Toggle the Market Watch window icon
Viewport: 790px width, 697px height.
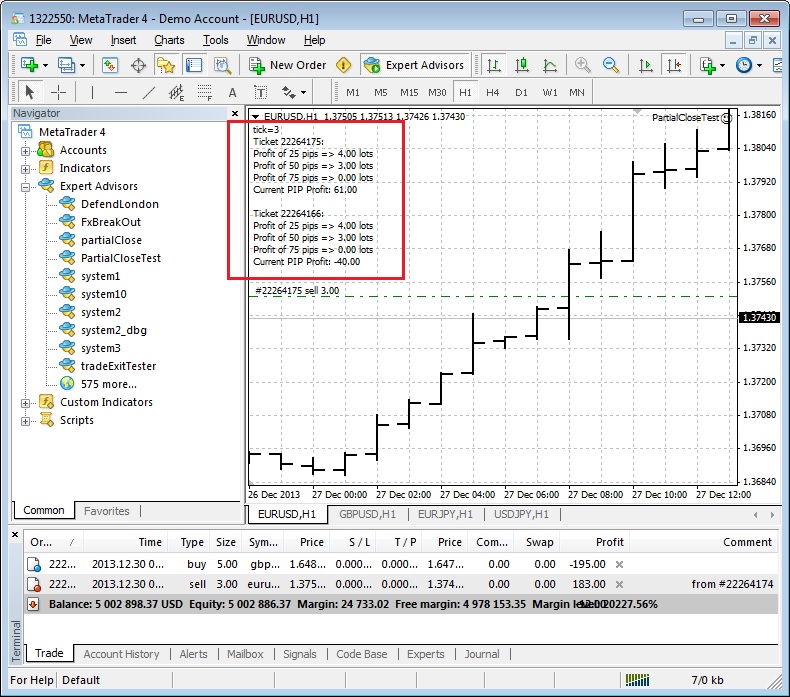pos(110,65)
